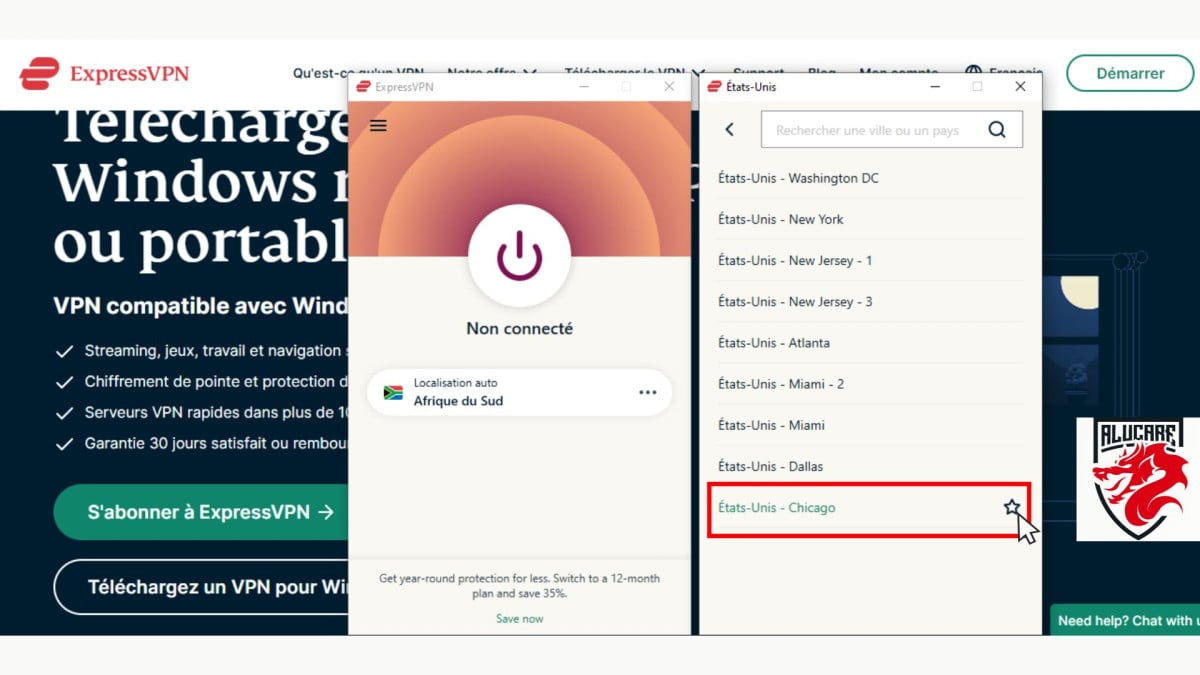Viewport: 1200px width, 675px height.
Task: Go back with the back arrow in États-Unis window
Action: click(729, 129)
